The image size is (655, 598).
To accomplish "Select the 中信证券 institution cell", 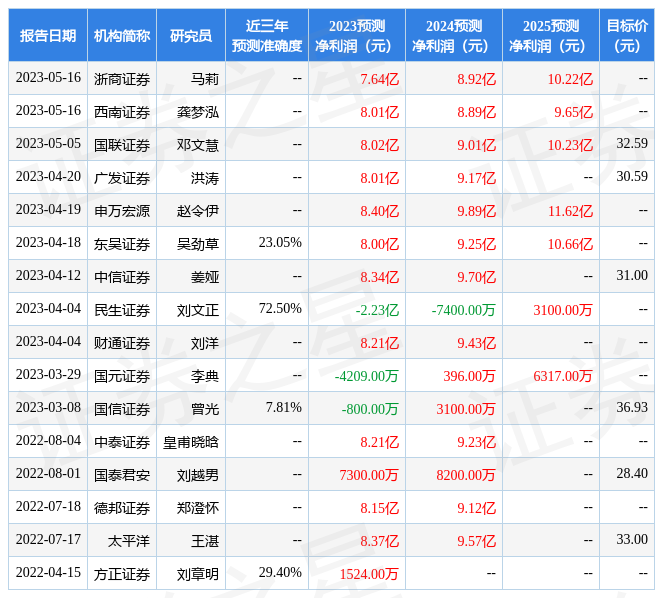I will coord(122,277).
